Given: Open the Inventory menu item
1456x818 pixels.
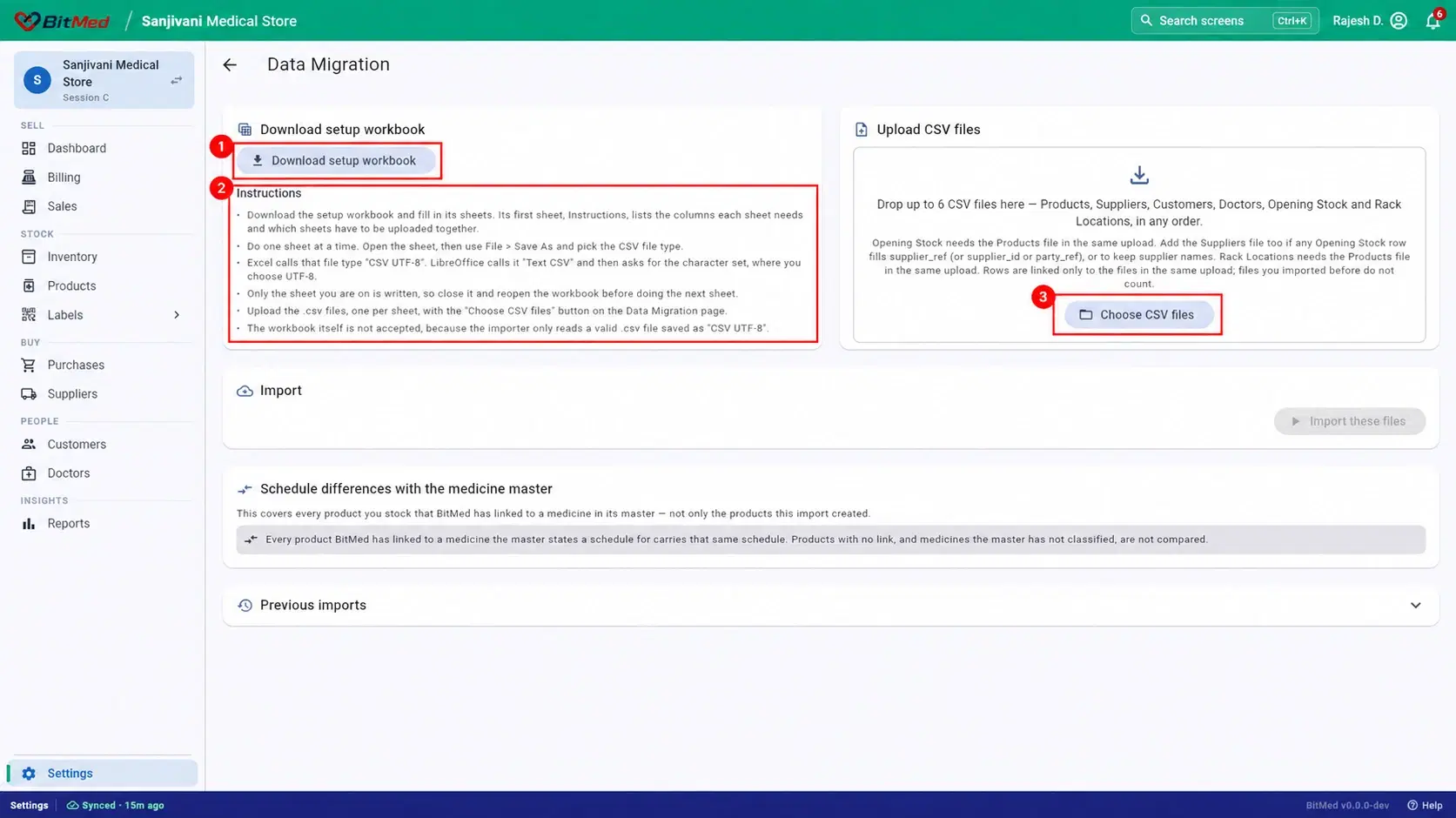Looking at the screenshot, I should click(x=104, y=257).
